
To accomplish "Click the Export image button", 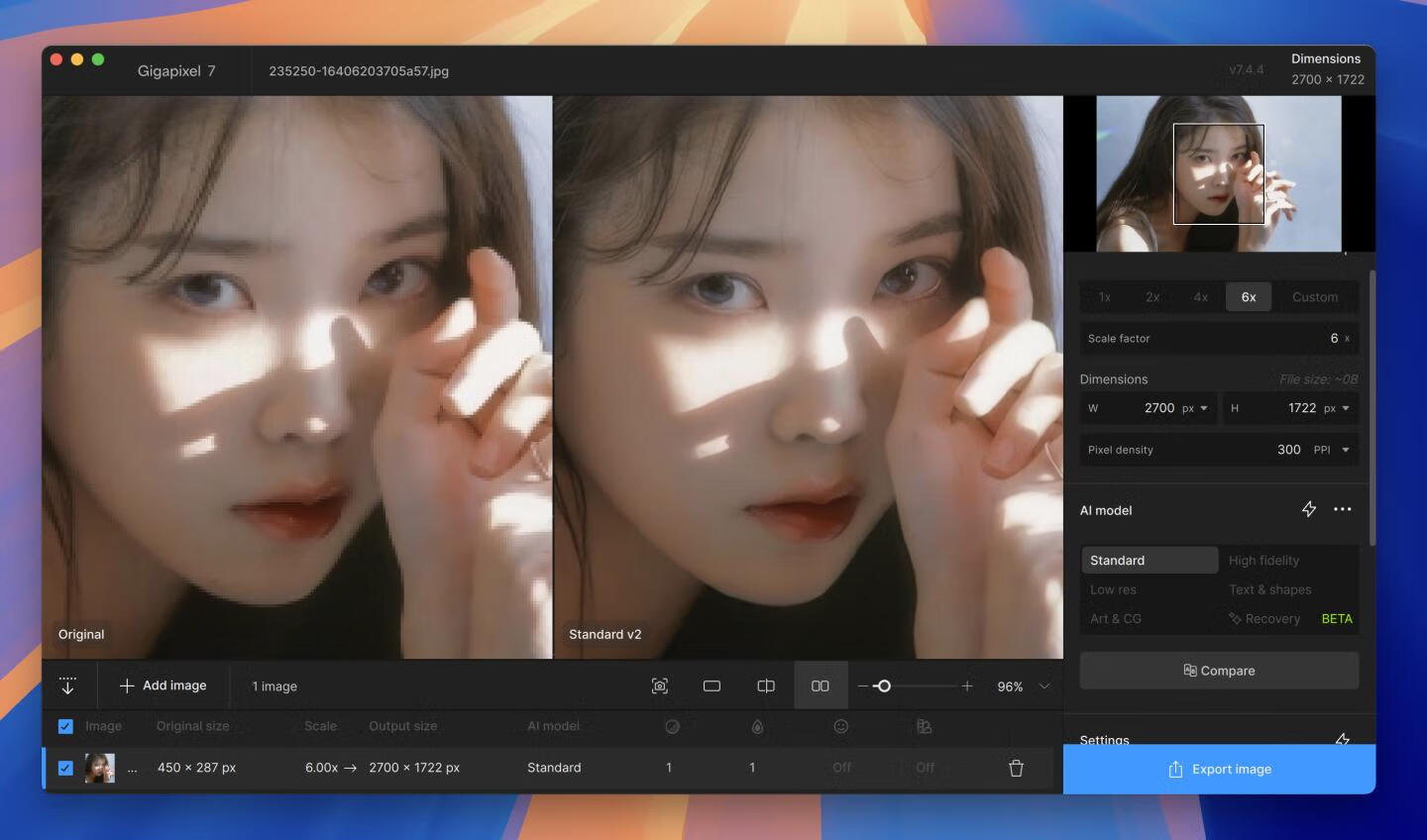I will [x=1219, y=770].
